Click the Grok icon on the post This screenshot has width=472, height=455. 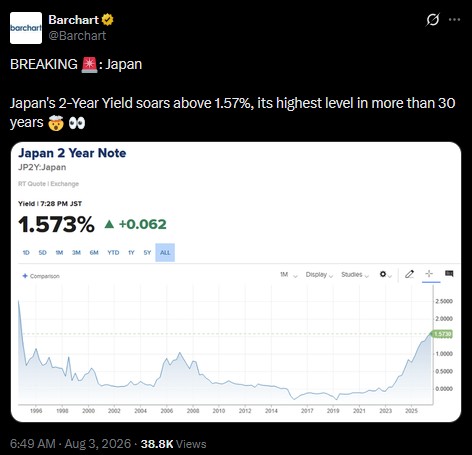coord(433,20)
